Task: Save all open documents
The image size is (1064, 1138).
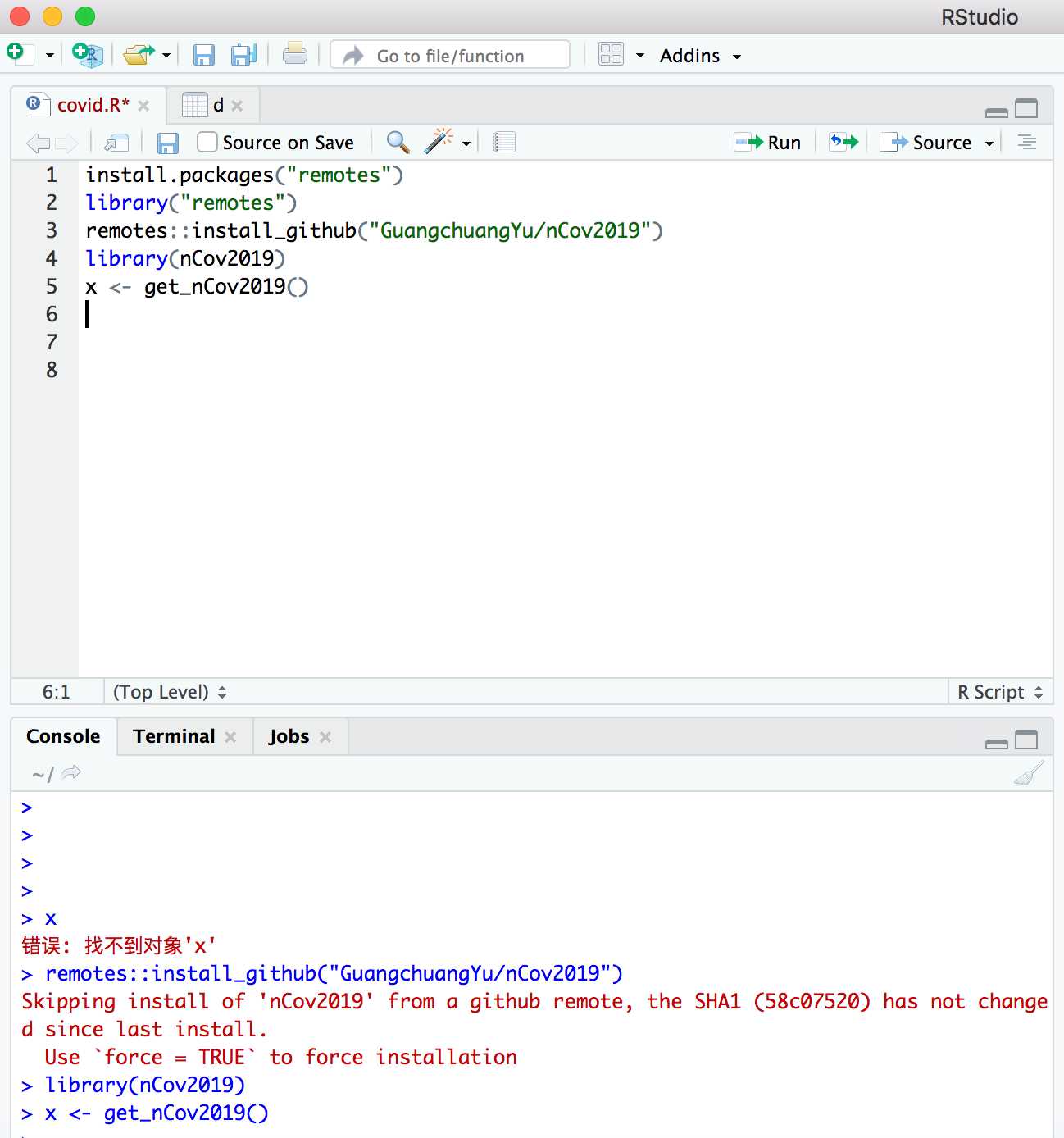Action: coord(244,55)
